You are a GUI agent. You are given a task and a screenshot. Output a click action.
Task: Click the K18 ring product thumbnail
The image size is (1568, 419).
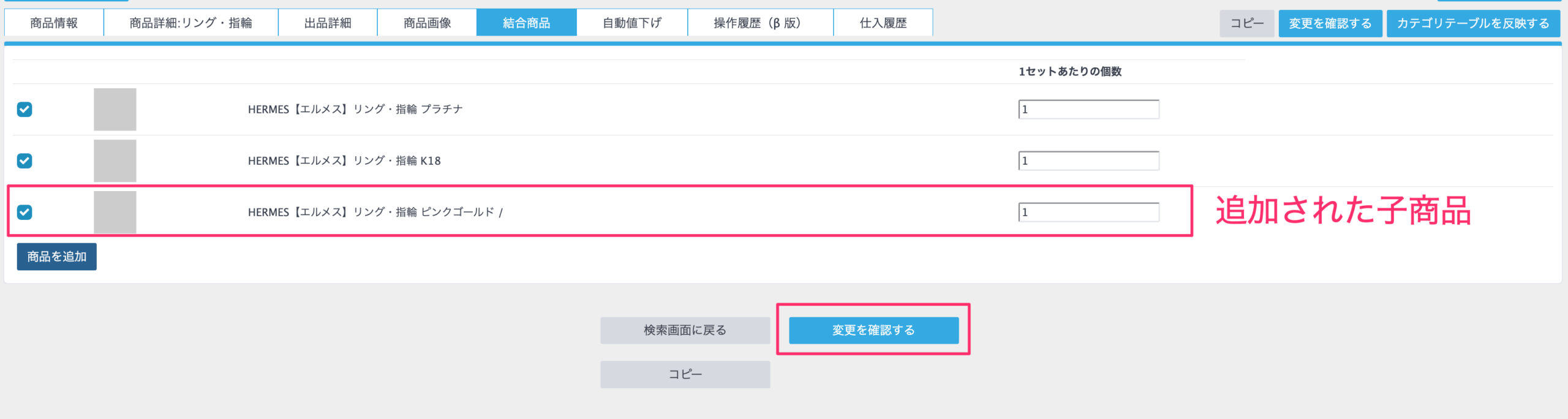(x=115, y=160)
